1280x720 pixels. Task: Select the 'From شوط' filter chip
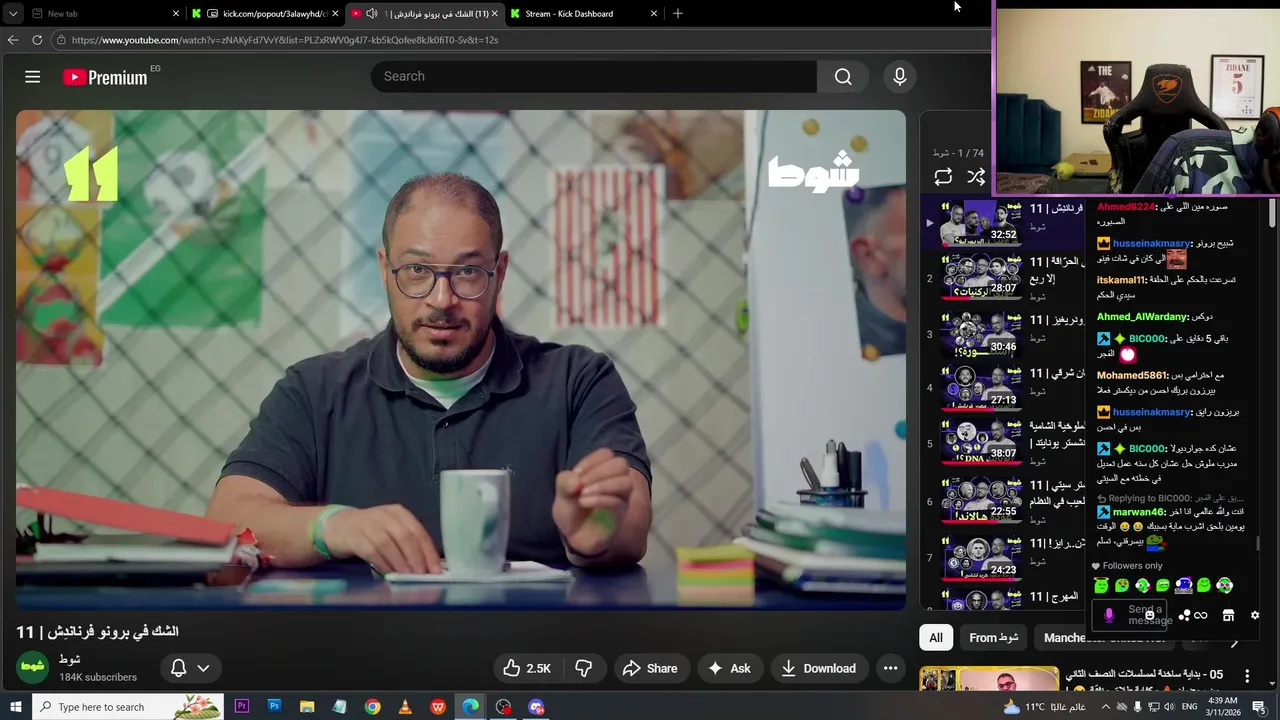(993, 638)
